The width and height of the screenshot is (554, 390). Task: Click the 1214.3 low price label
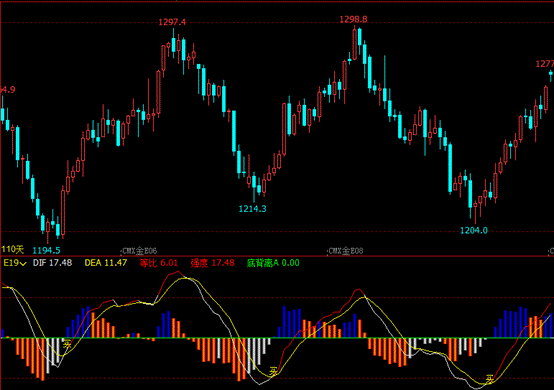(x=252, y=209)
